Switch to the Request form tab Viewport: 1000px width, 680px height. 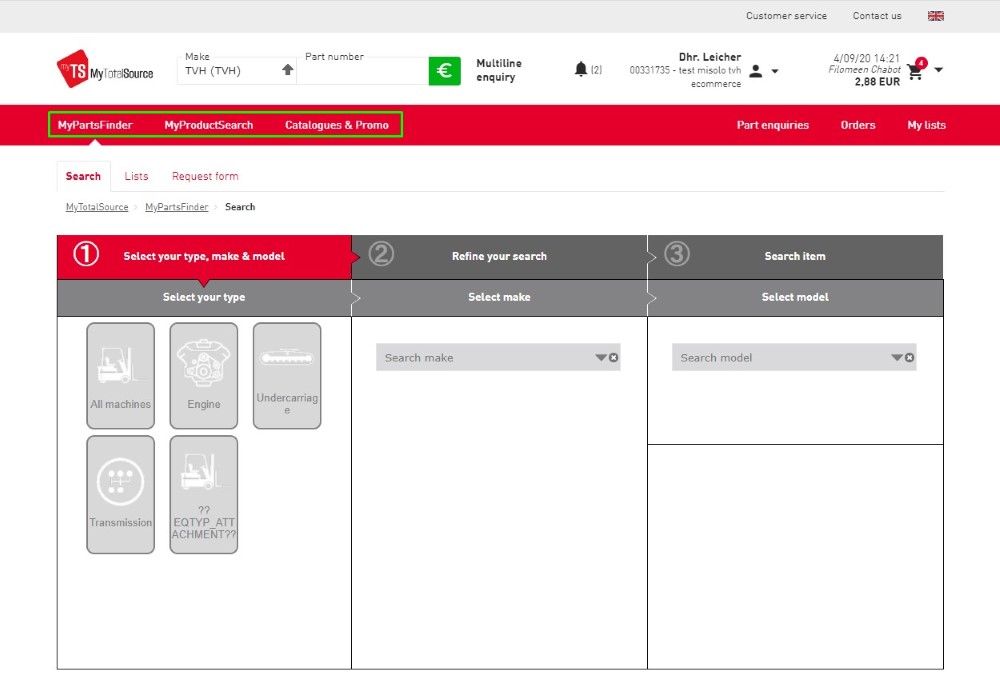205,176
